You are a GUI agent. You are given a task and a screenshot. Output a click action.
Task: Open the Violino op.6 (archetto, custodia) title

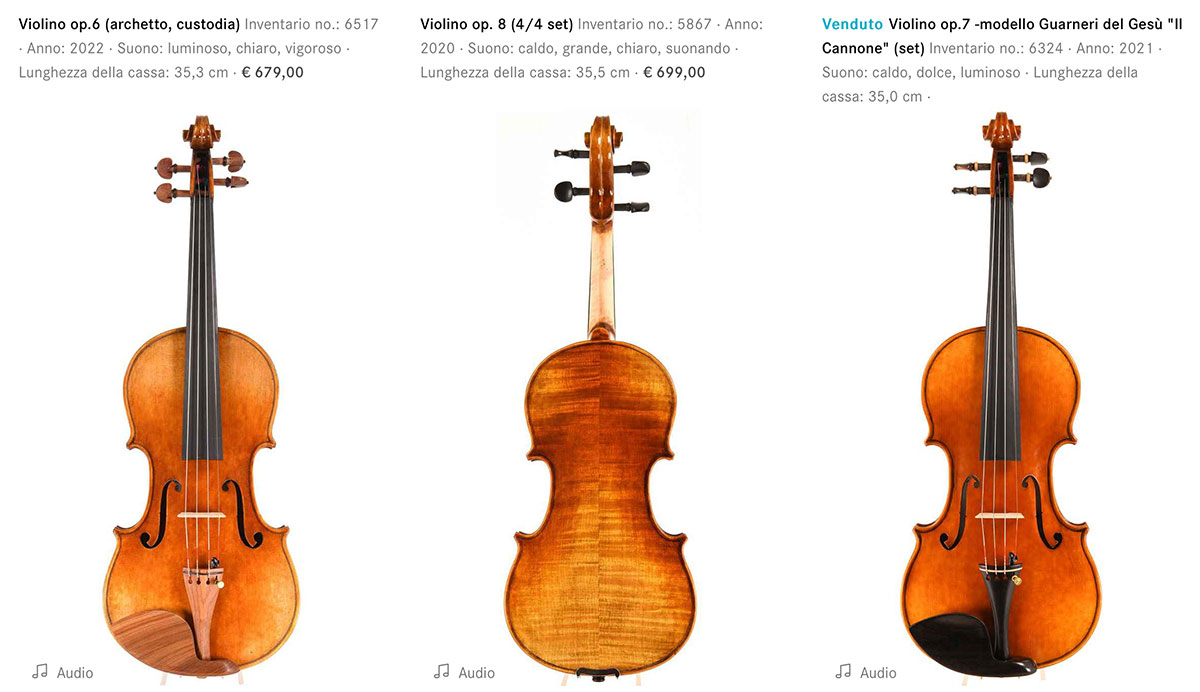tap(129, 24)
